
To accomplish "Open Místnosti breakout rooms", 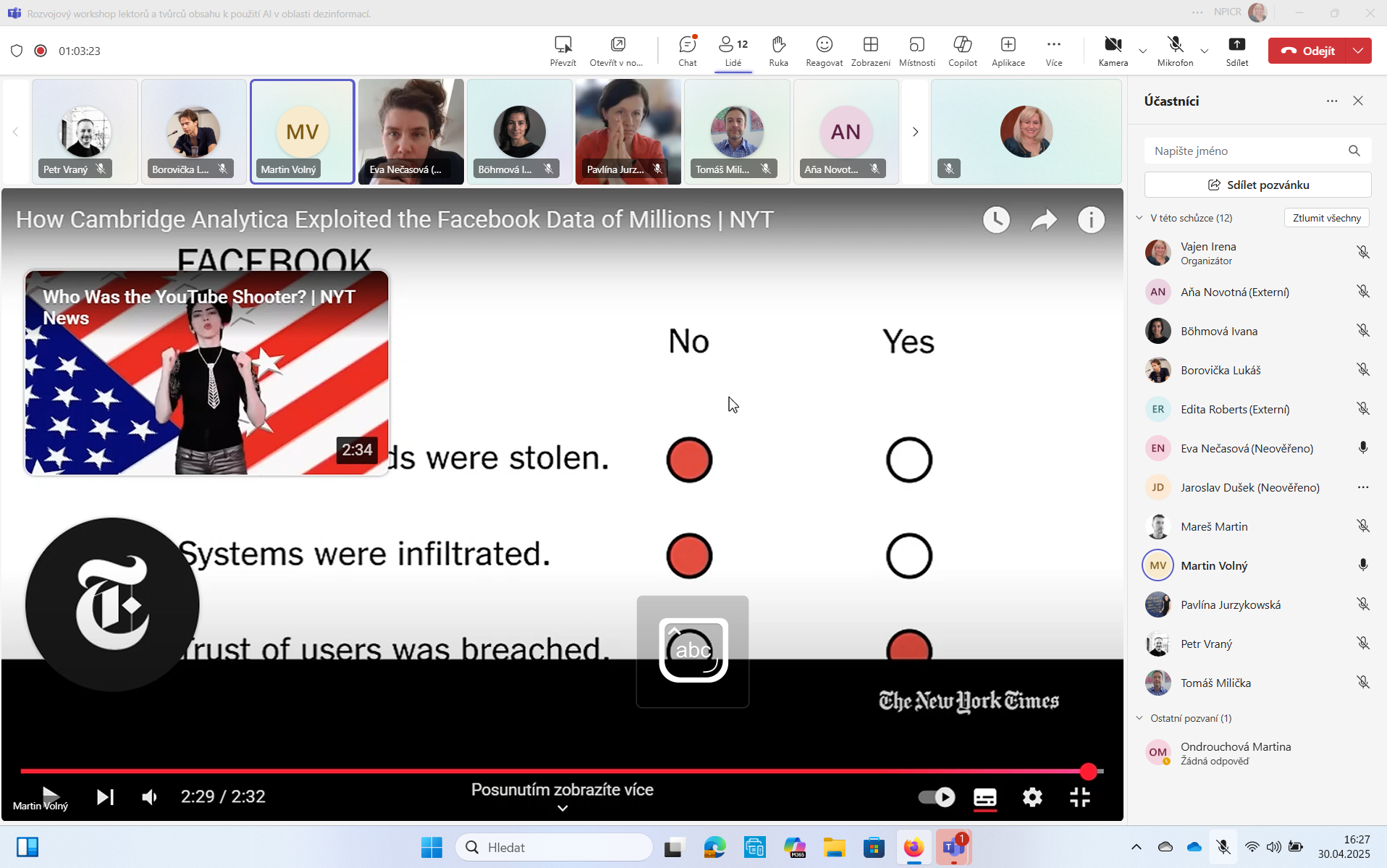I will pyautogui.click(x=916, y=51).
